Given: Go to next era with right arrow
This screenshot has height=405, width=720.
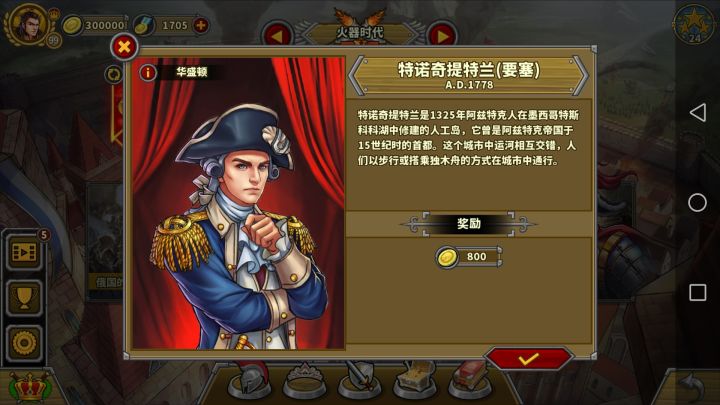Looking at the screenshot, I should tap(442, 36).
